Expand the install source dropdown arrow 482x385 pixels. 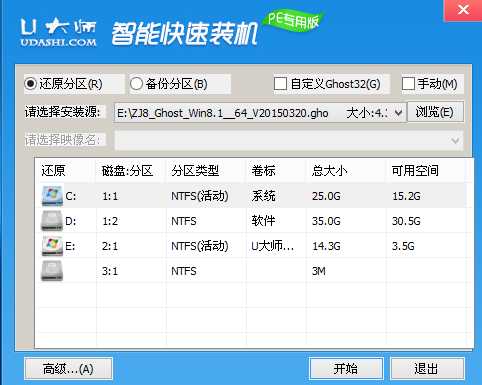[398, 113]
